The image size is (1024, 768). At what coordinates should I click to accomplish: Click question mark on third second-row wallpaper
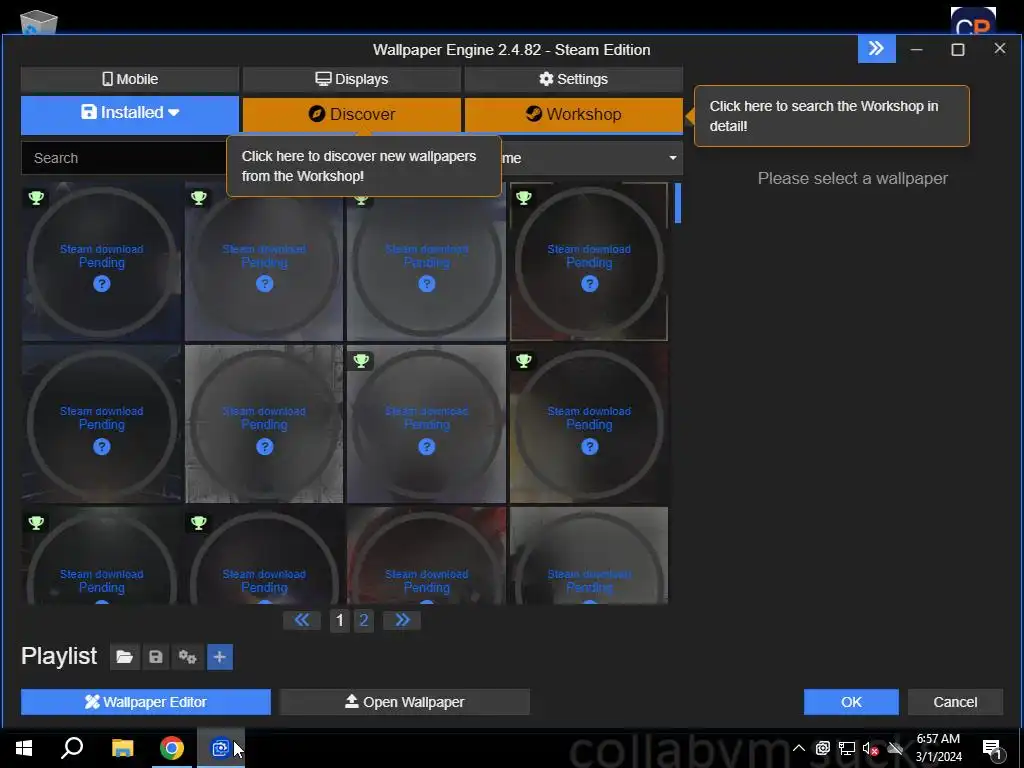[x=426, y=447]
